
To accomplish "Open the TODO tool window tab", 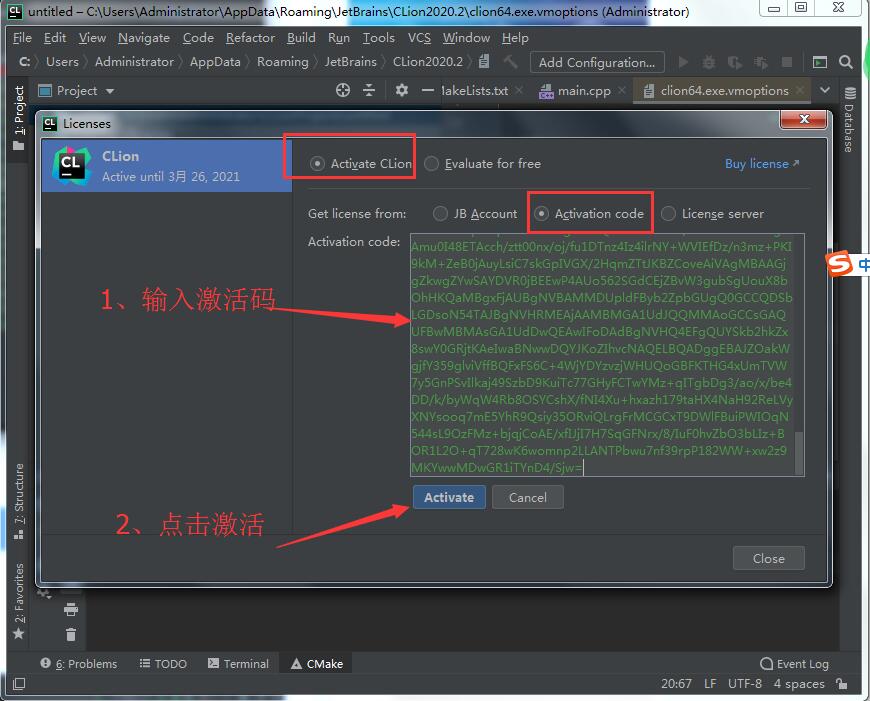I will point(163,663).
